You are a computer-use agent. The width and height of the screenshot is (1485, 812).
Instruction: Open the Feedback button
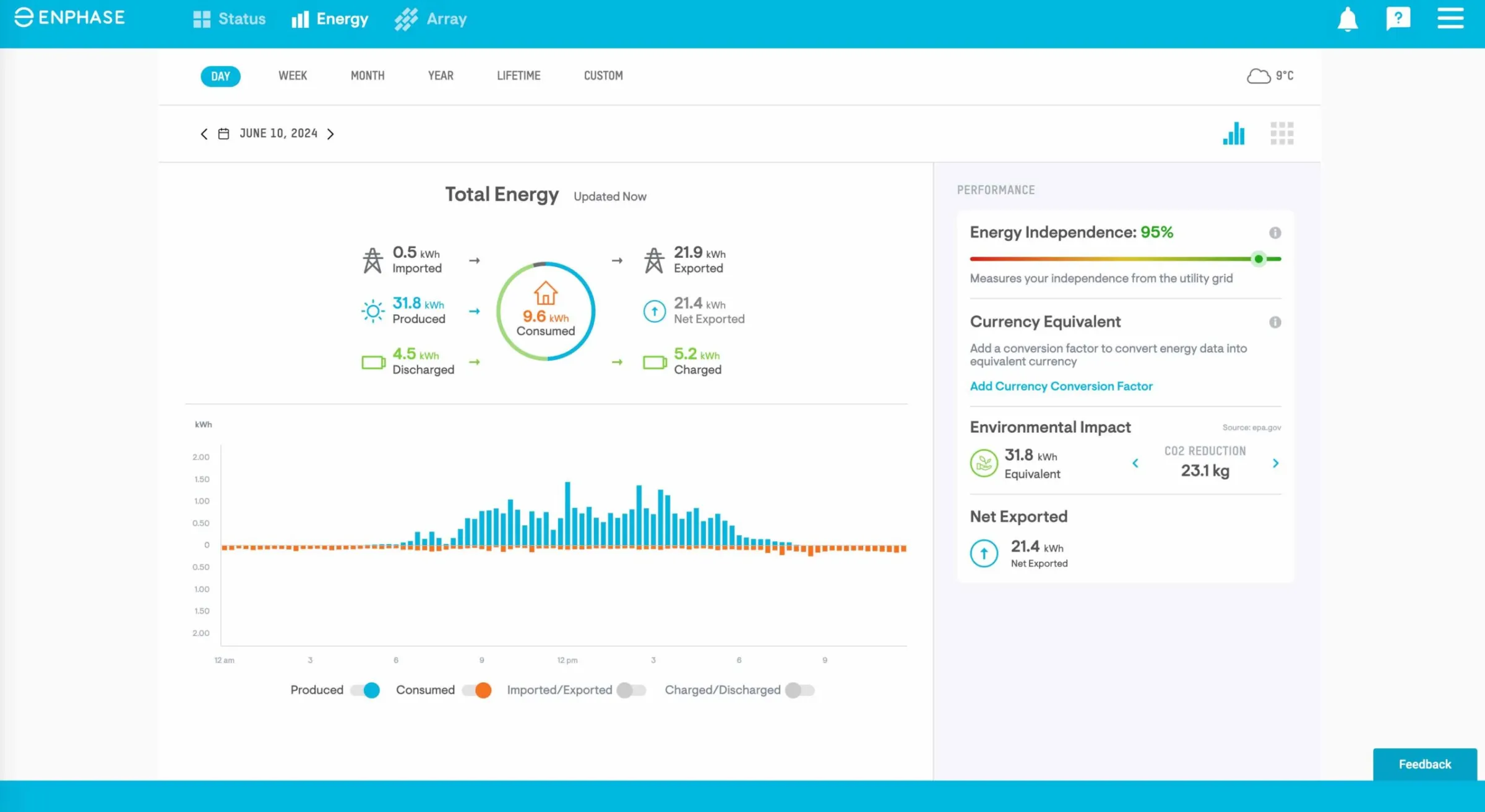[1424, 764]
